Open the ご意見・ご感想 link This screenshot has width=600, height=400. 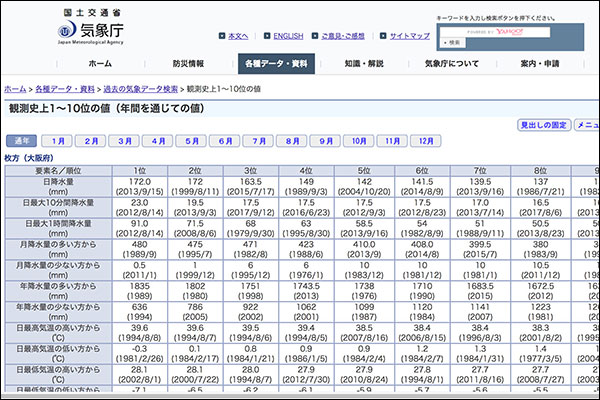[343, 36]
